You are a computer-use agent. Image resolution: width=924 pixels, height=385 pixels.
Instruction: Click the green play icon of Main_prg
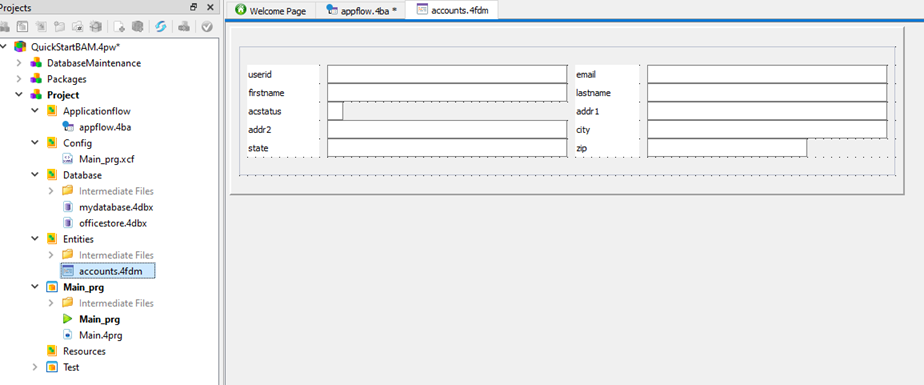click(x=68, y=319)
